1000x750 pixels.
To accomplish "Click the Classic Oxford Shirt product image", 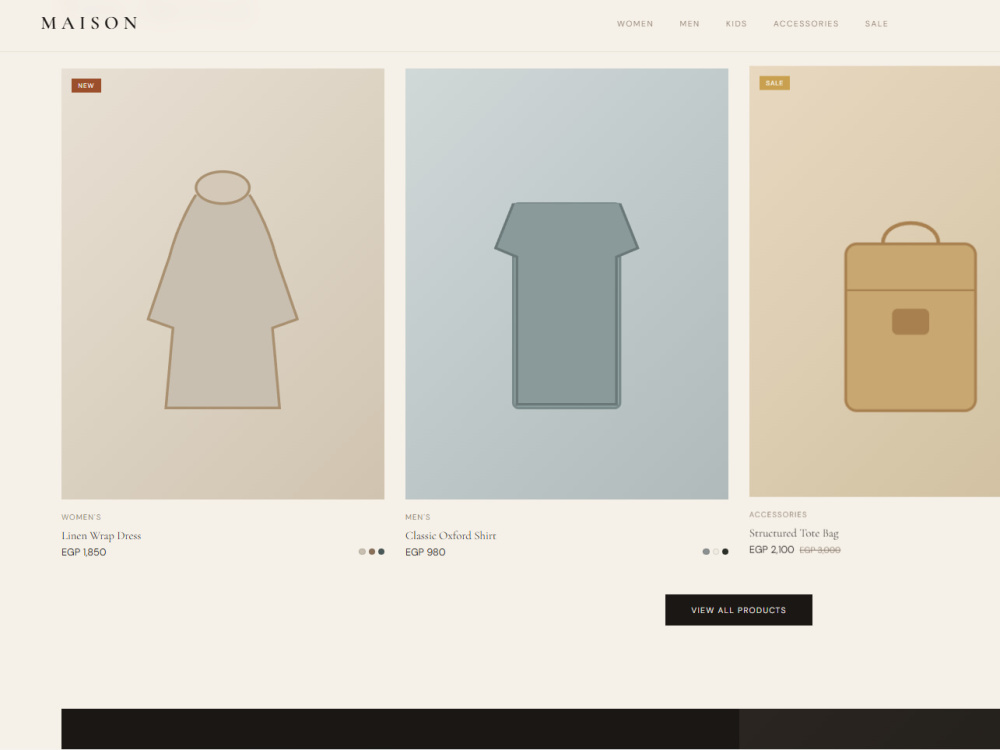I will [x=566, y=284].
